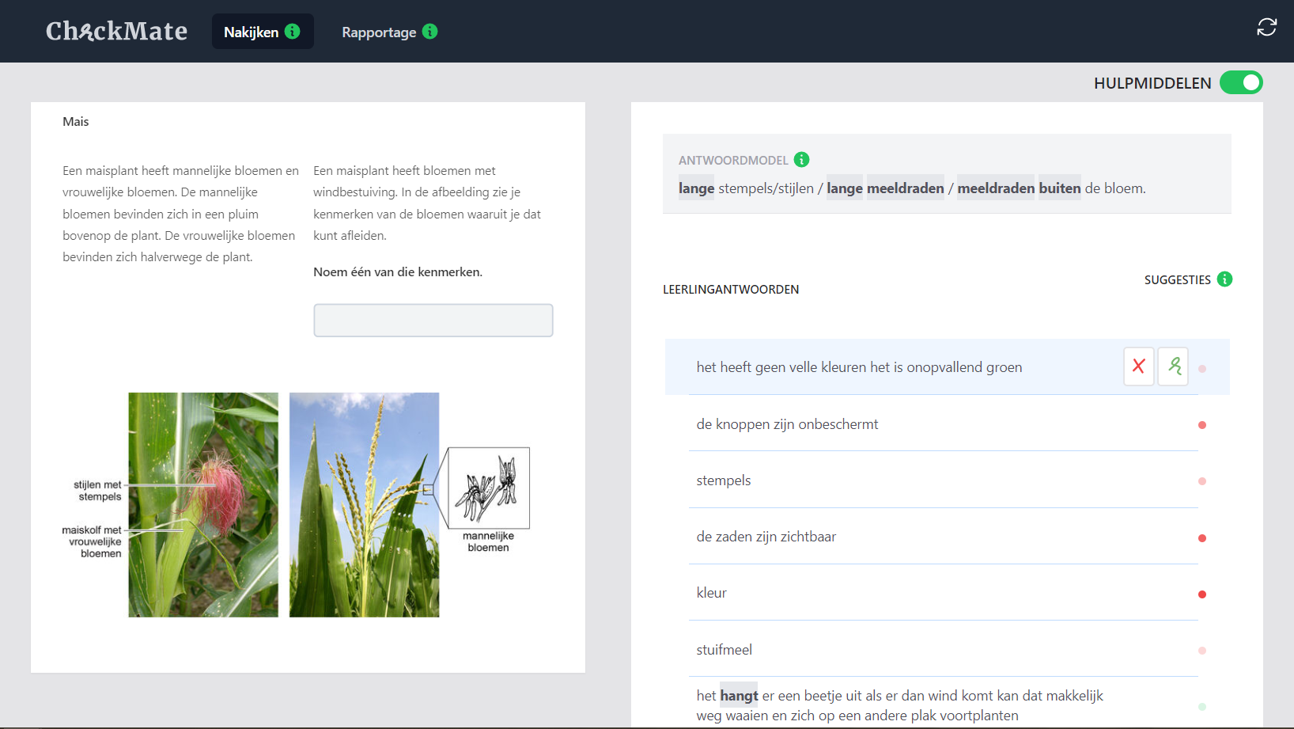
Task: Open info icon beside Antwoordmodel
Action: tap(801, 160)
